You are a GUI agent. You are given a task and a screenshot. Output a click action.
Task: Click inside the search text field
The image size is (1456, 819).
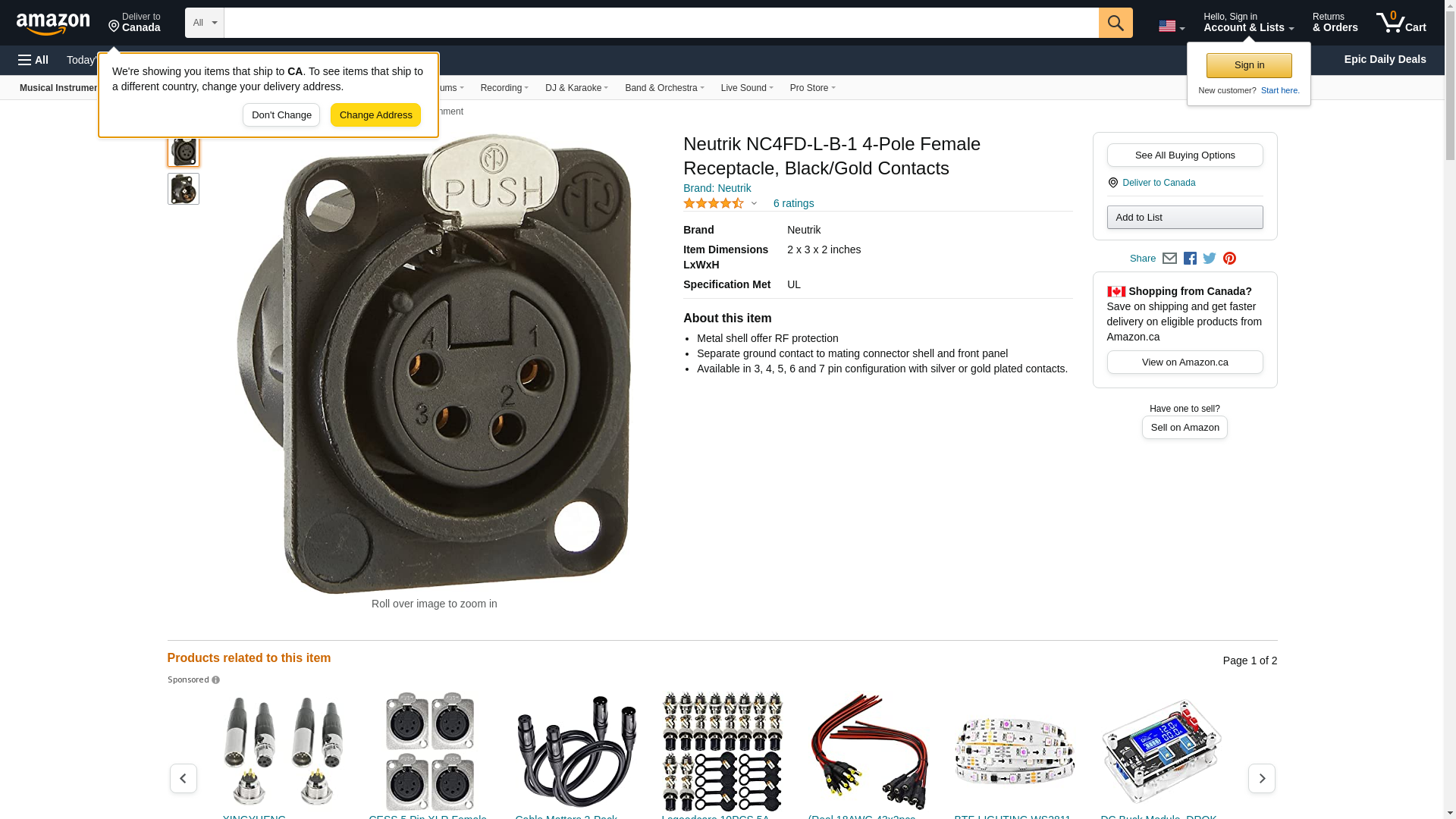tap(661, 23)
